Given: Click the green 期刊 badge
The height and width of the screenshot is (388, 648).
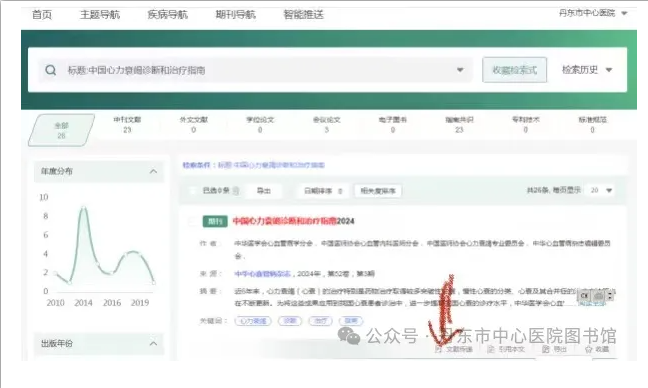Looking at the screenshot, I should (x=215, y=221).
